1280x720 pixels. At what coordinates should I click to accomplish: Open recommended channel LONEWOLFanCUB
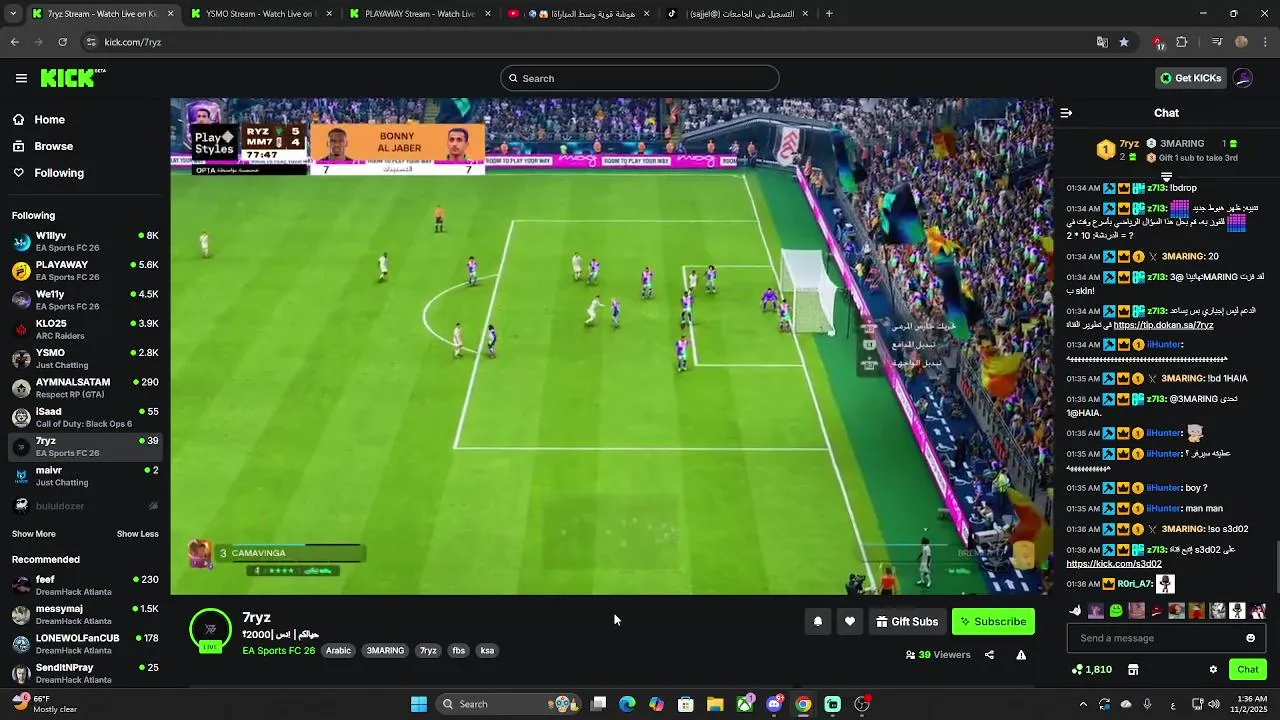click(85, 643)
